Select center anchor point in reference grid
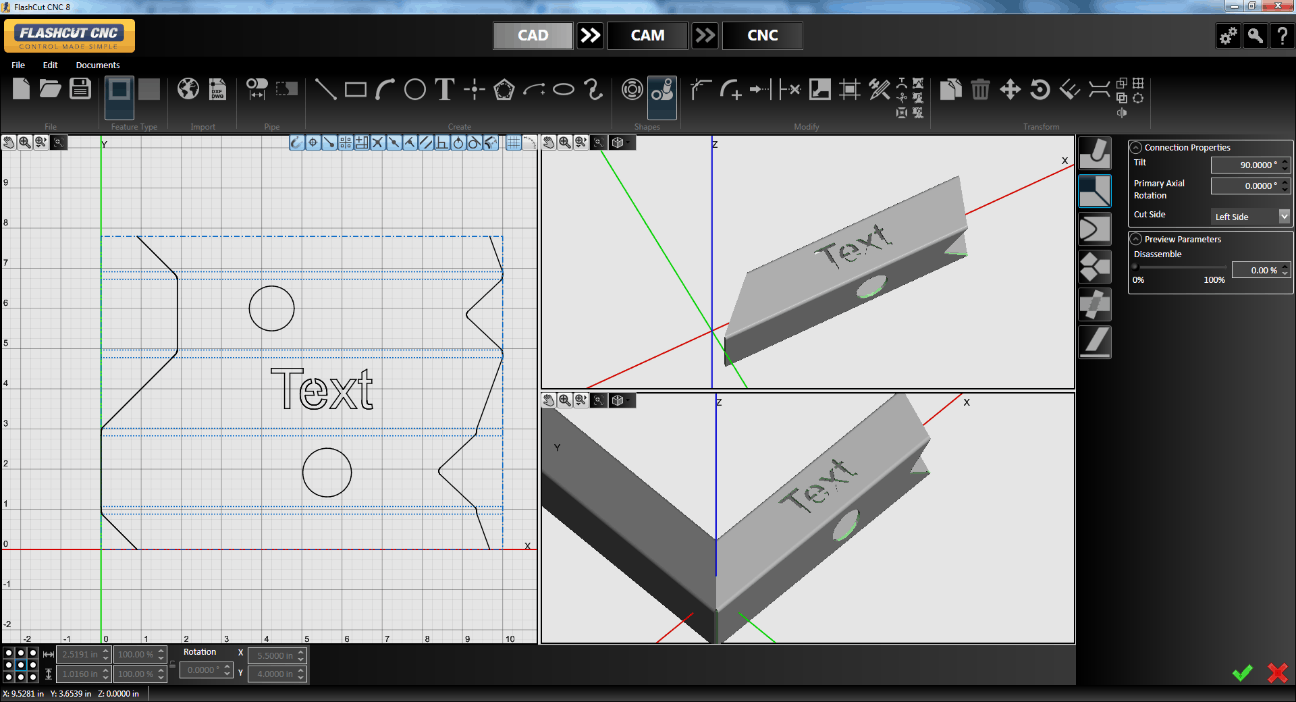The image size is (1296, 702). [21, 664]
